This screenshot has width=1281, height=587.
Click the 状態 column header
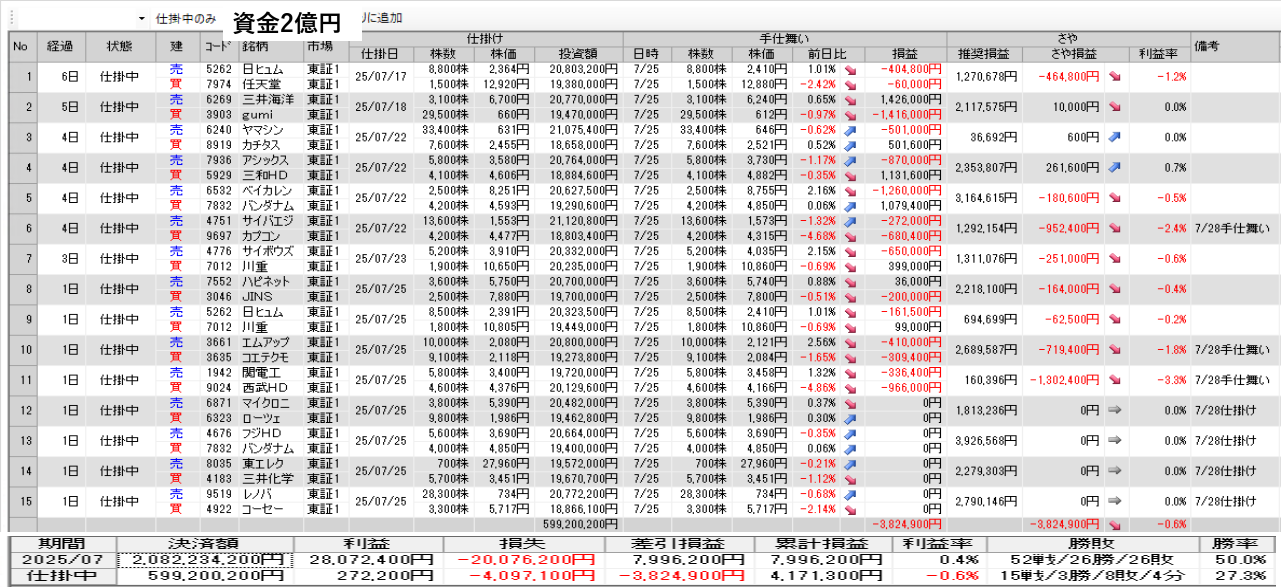point(120,46)
